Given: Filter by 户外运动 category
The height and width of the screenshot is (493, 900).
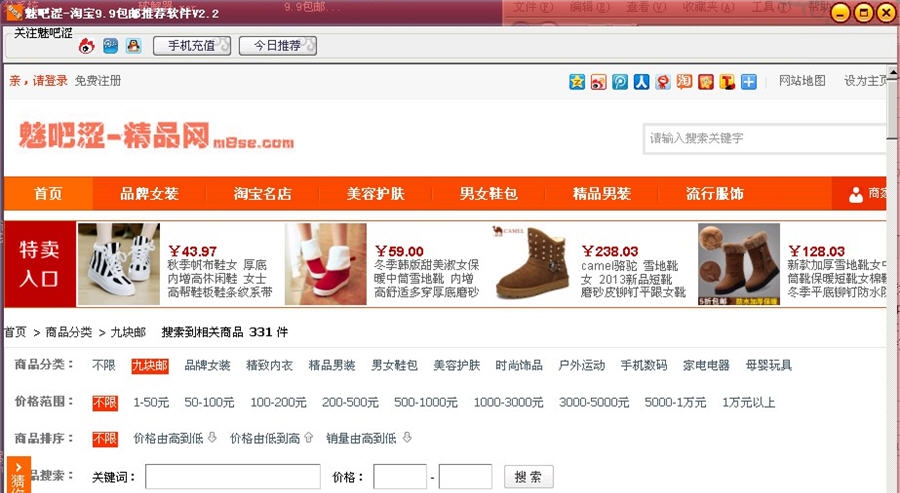Looking at the screenshot, I should tap(581, 365).
